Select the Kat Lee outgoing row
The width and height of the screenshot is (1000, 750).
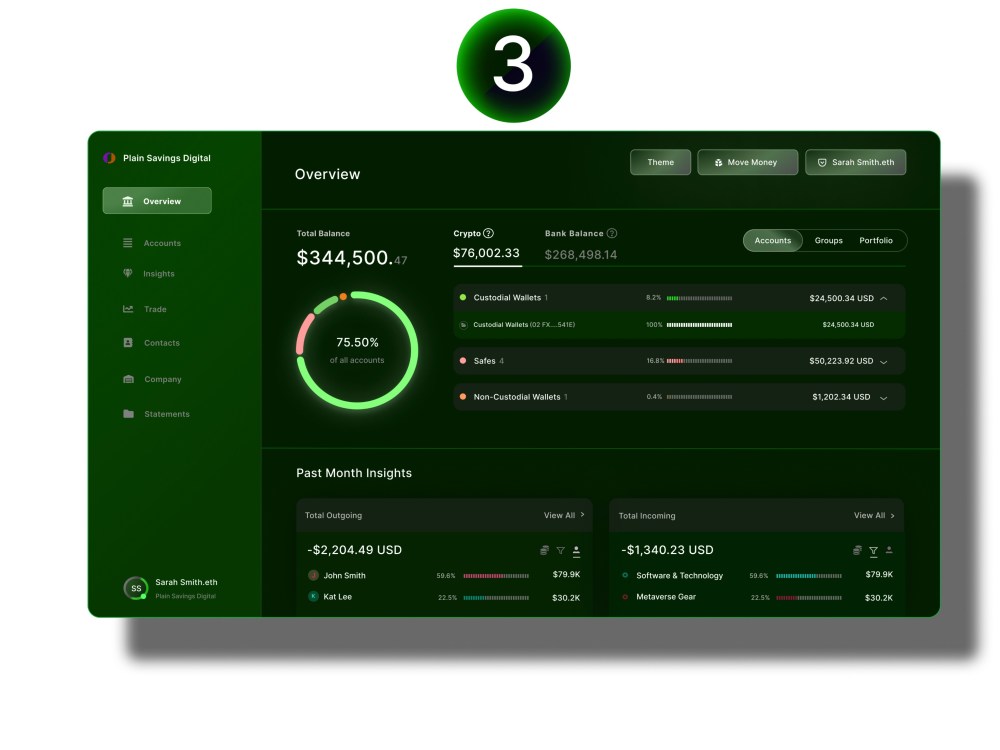pos(445,598)
